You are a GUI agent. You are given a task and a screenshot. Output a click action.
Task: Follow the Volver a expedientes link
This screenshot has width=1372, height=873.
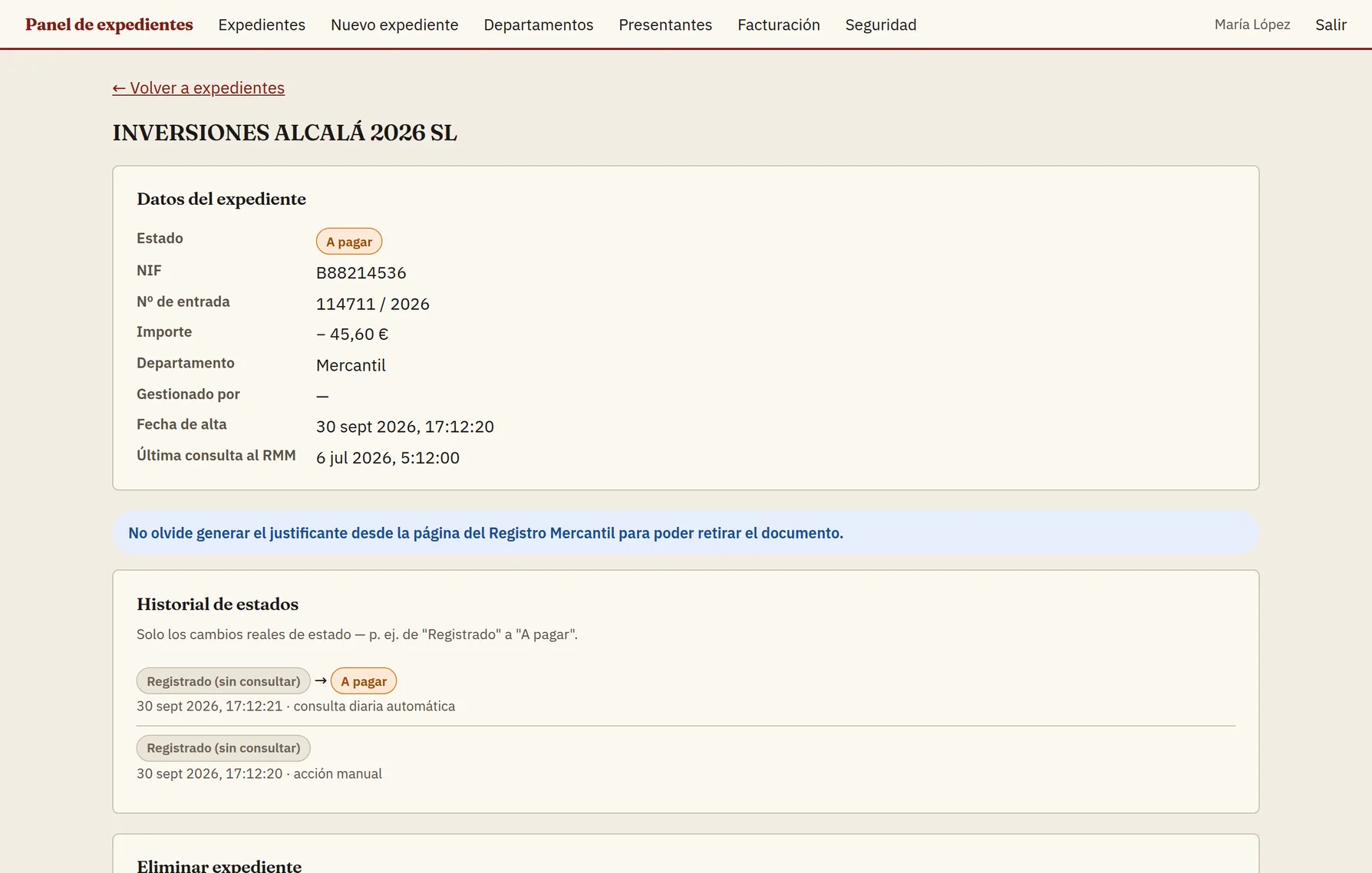pos(198,88)
